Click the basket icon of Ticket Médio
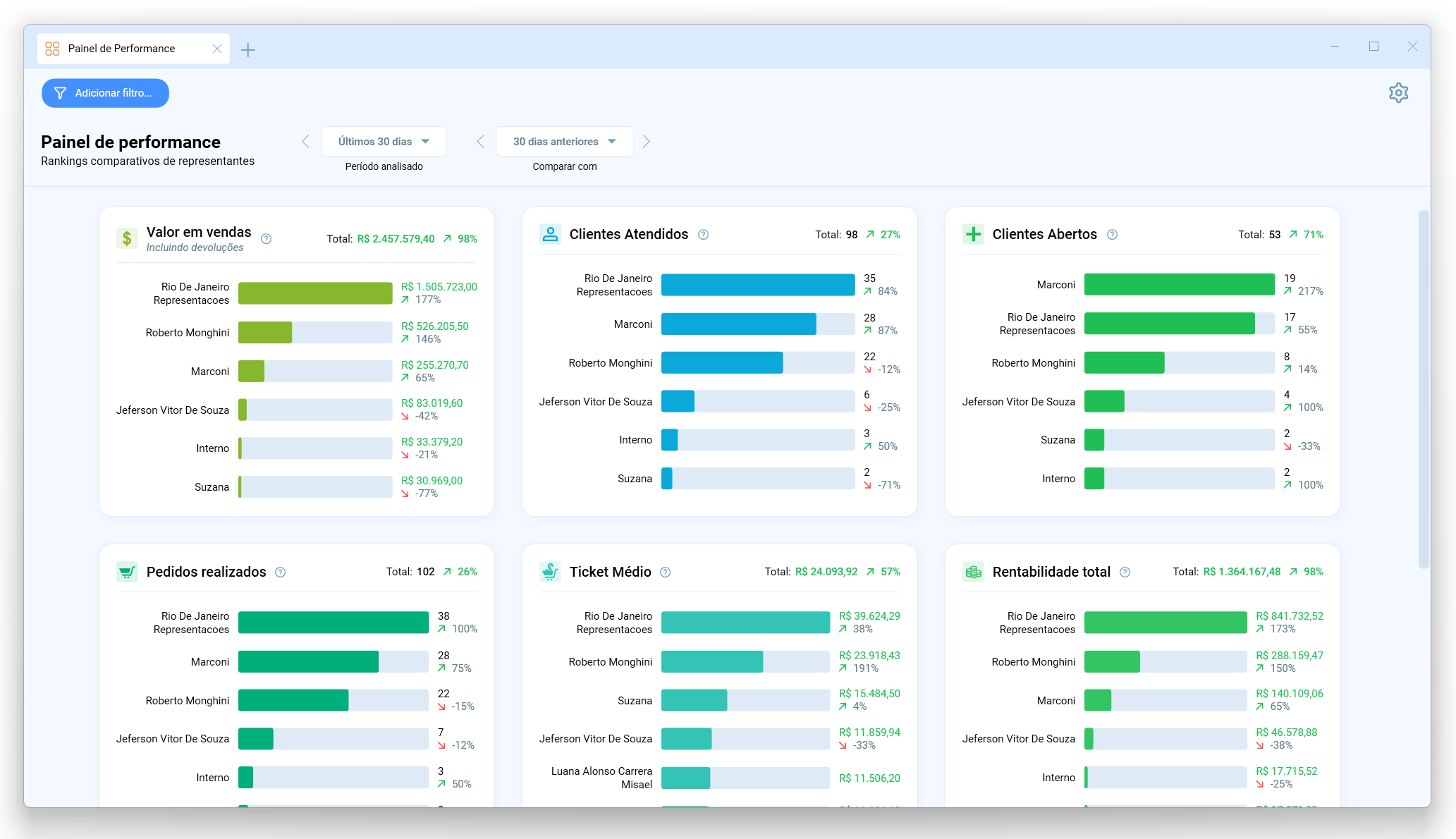The image size is (1456, 839). click(x=550, y=572)
